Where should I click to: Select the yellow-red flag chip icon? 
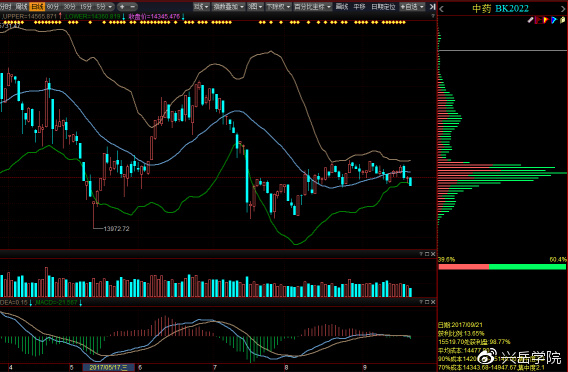click(x=546, y=20)
